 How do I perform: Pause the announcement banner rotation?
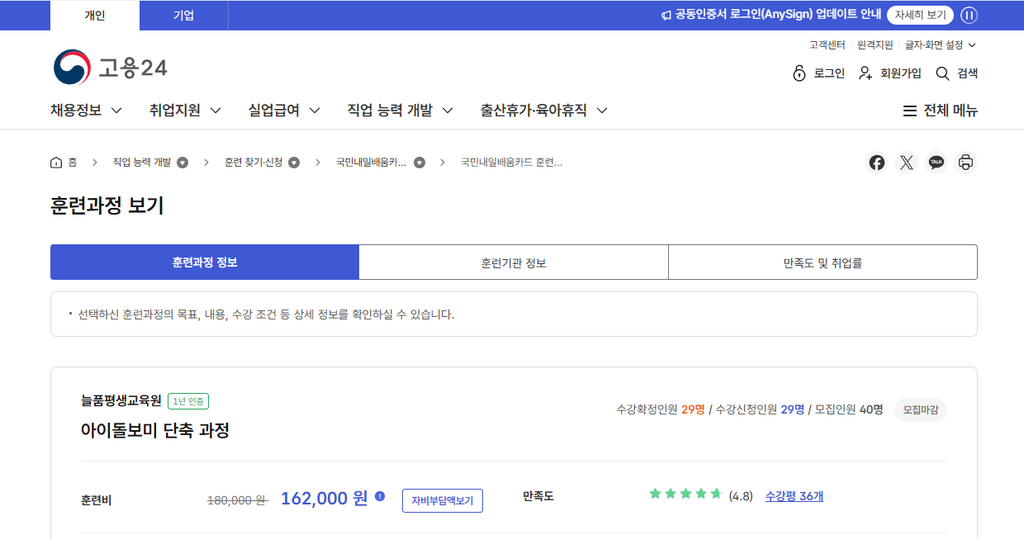click(969, 15)
